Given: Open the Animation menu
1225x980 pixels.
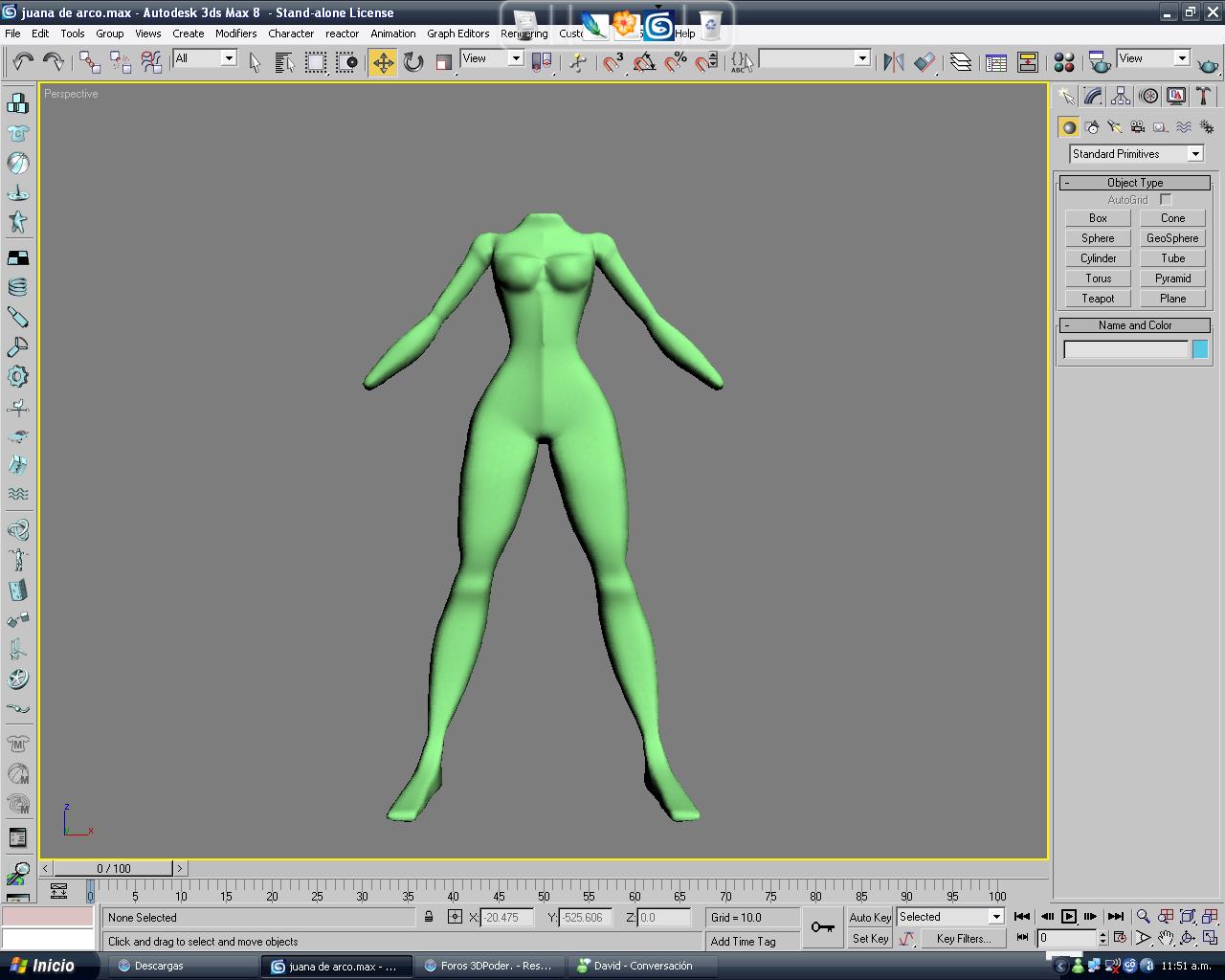Looking at the screenshot, I should [393, 33].
